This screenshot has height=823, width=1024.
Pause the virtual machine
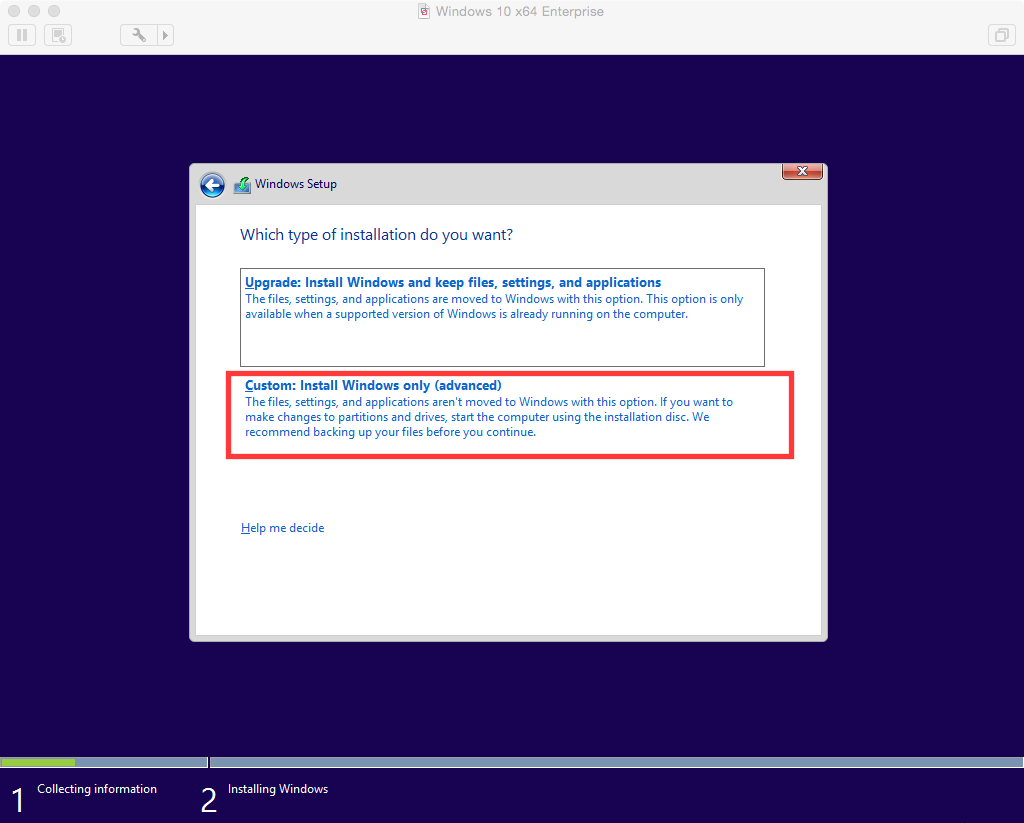[22, 35]
